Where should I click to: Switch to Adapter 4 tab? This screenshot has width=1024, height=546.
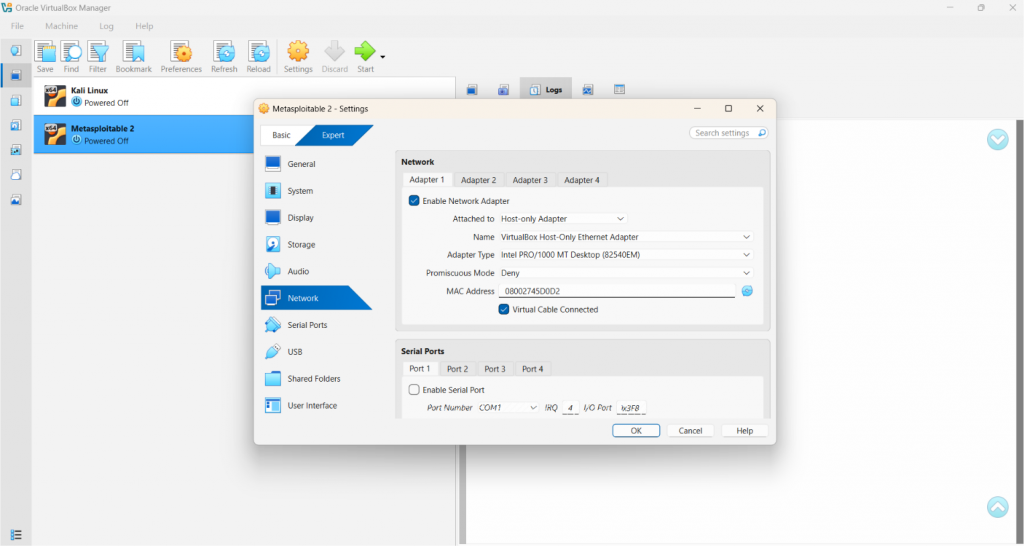(x=582, y=180)
